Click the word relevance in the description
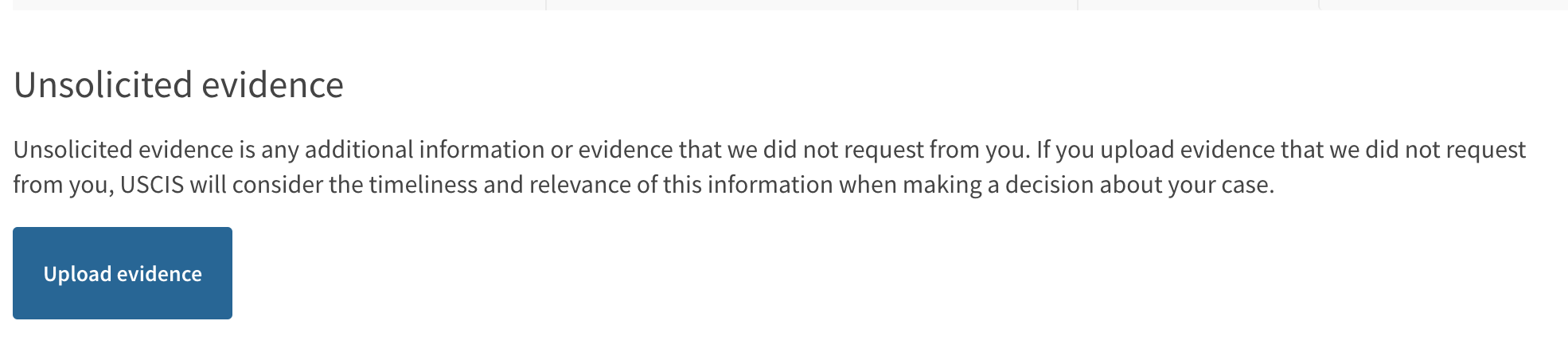The height and width of the screenshot is (360, 1568). (577, 185)
